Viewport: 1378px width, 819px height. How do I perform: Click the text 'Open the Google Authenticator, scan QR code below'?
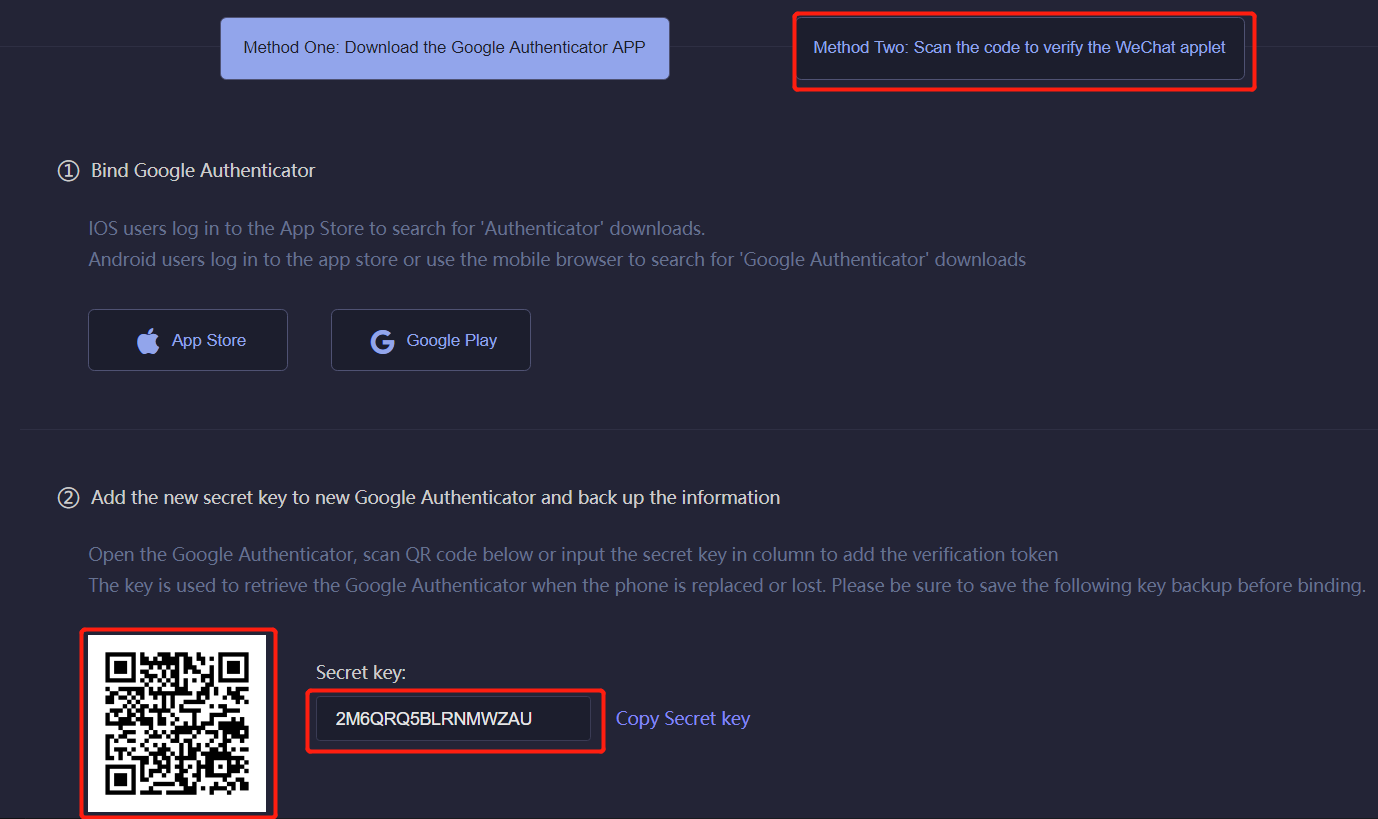(321, 554)
